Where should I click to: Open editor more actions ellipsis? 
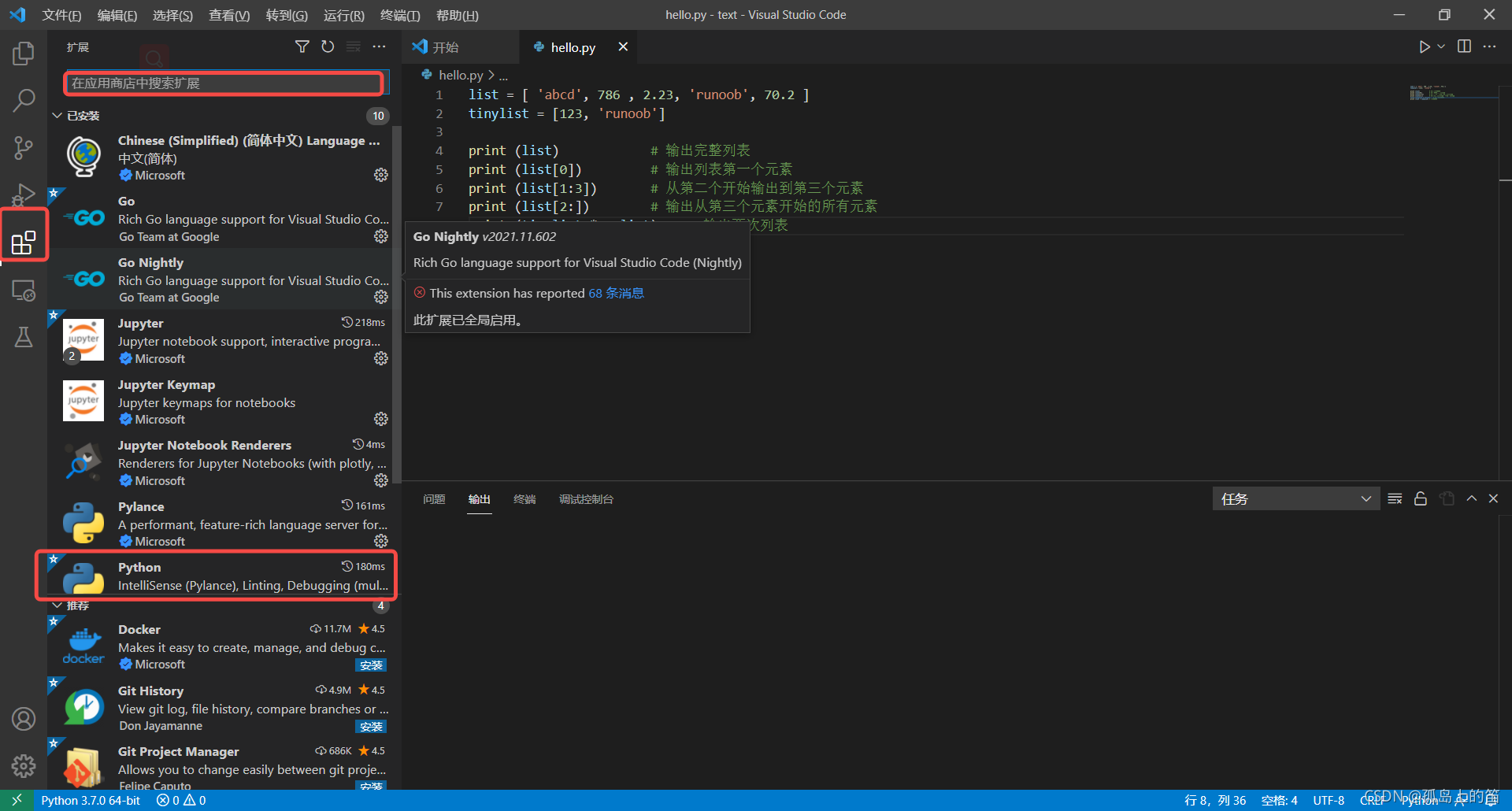1489,47
